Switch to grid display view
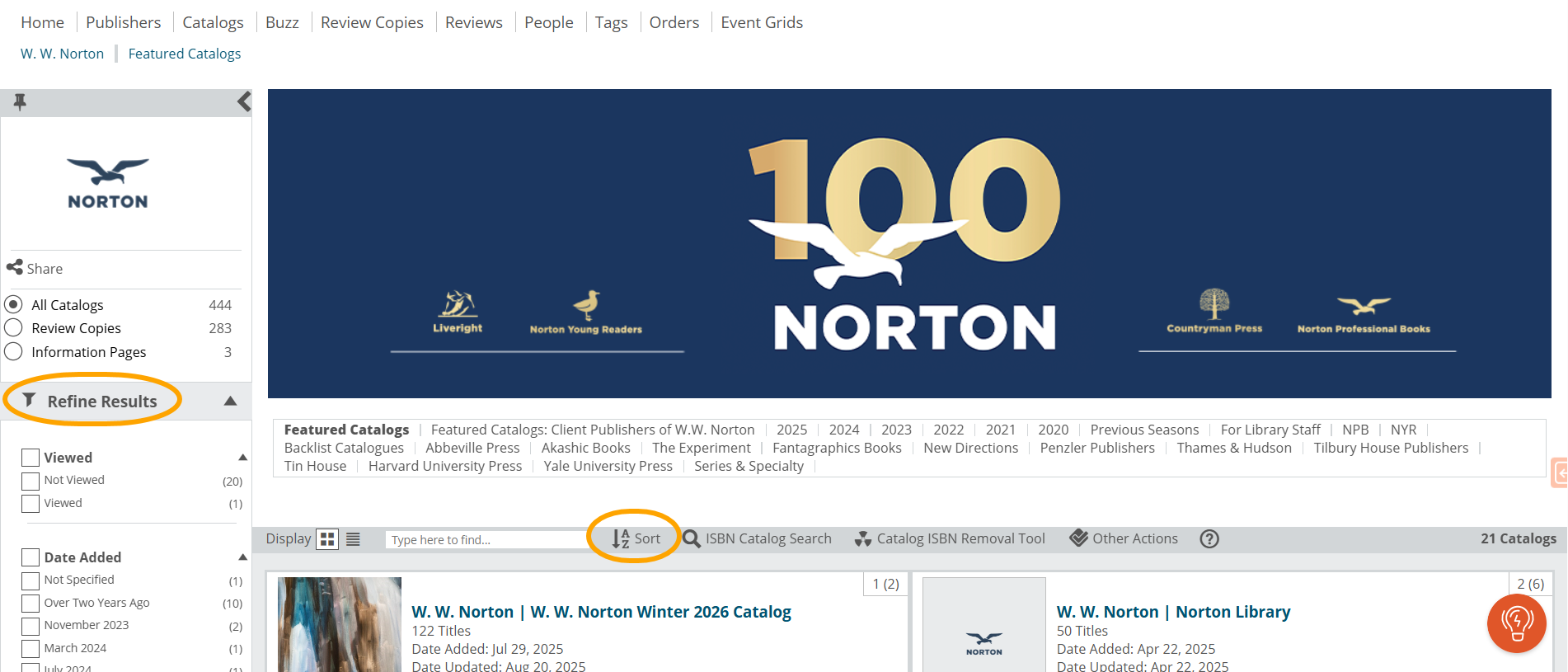1568x672 pixels. pos(327,539)
